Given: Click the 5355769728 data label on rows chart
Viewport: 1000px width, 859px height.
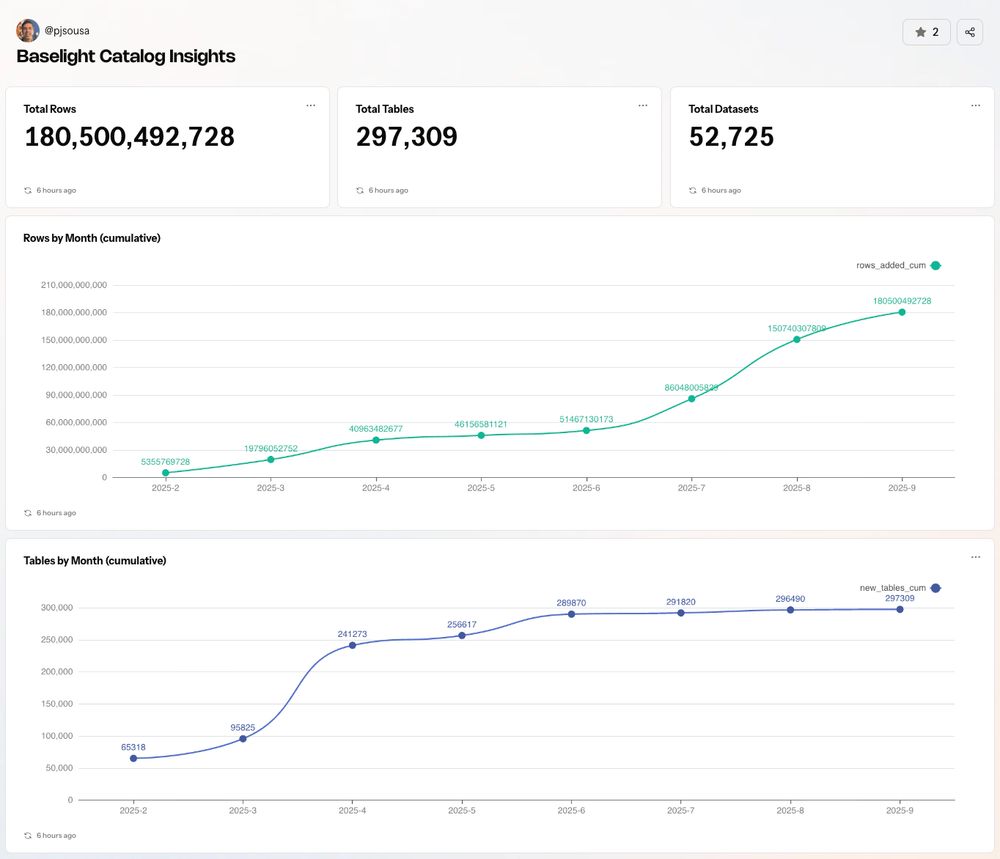Looking at the screenshot, I should click(x=165, y=462).
